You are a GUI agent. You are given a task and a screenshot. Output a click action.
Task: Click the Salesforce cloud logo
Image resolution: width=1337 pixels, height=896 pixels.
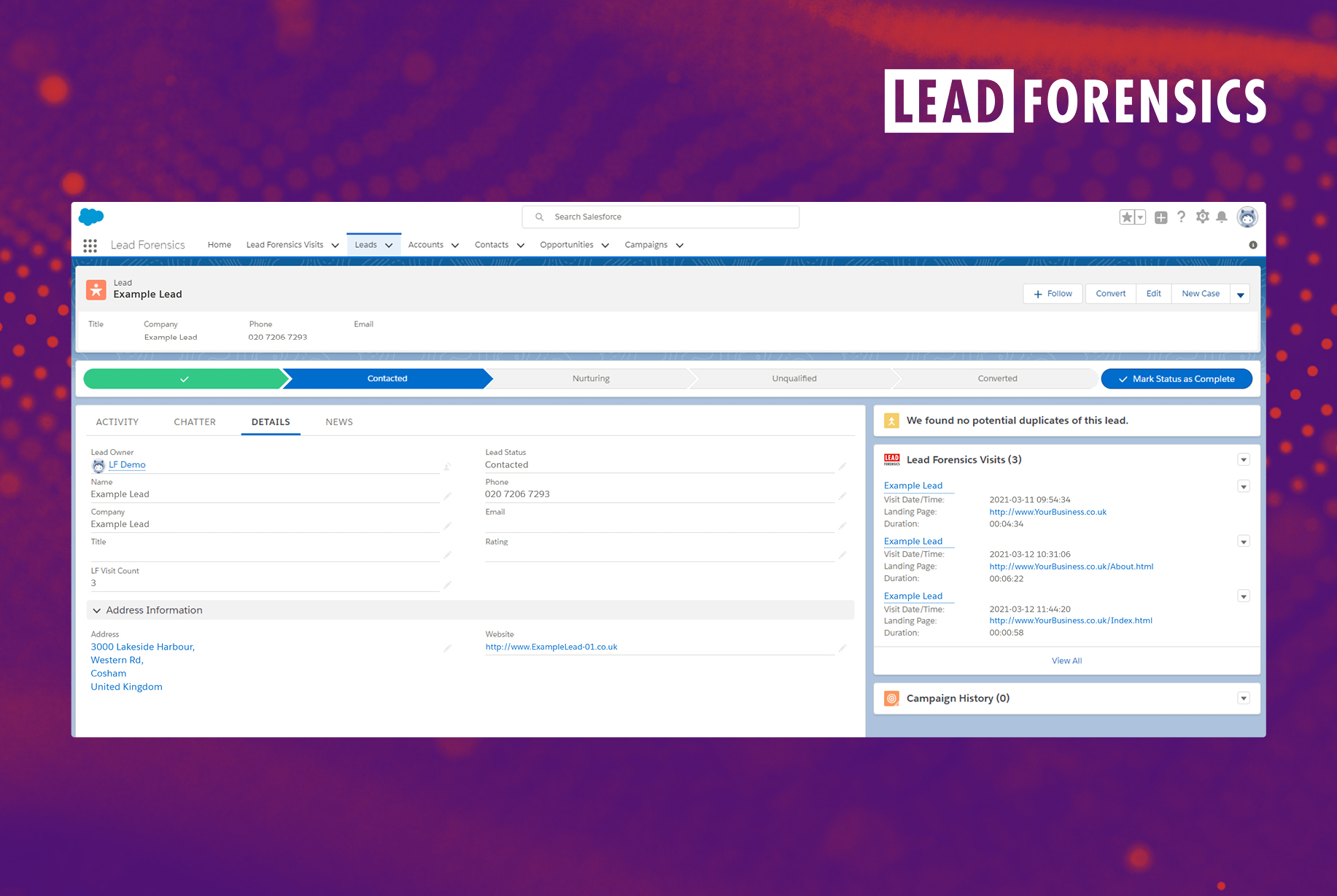[90, 217]
